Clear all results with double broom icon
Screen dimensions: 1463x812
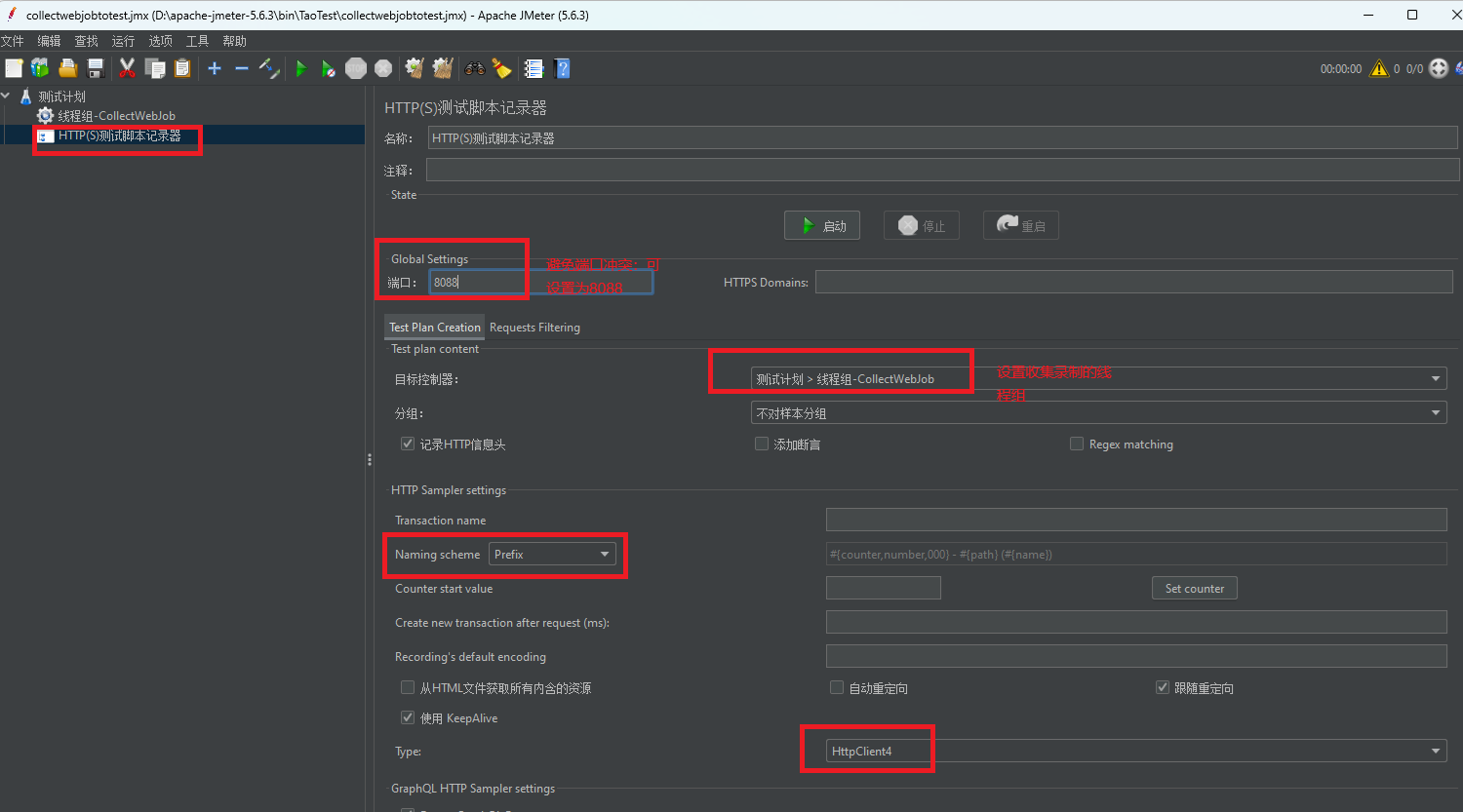pos(443,68)
